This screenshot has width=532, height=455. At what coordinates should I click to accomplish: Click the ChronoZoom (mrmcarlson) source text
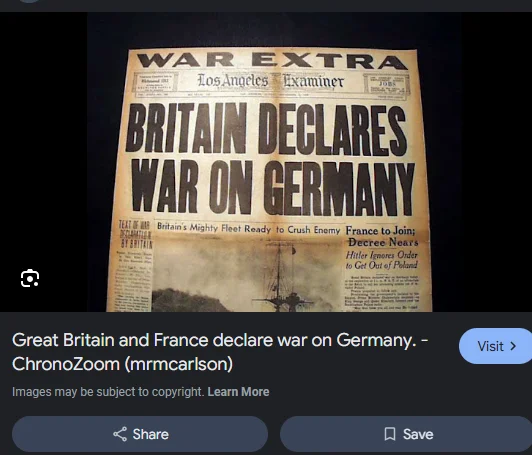coord(122,364)
